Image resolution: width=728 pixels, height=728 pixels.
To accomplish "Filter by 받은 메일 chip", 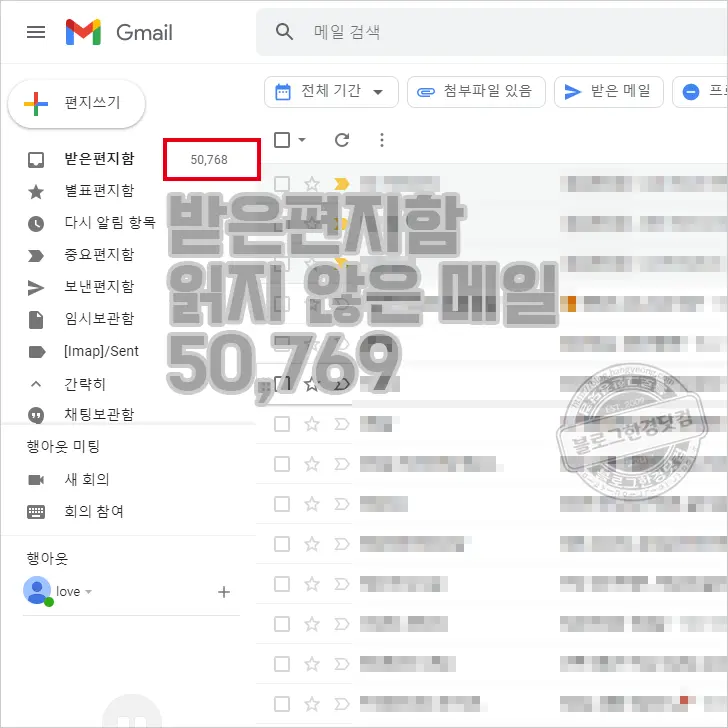I will tap(609, 91).
